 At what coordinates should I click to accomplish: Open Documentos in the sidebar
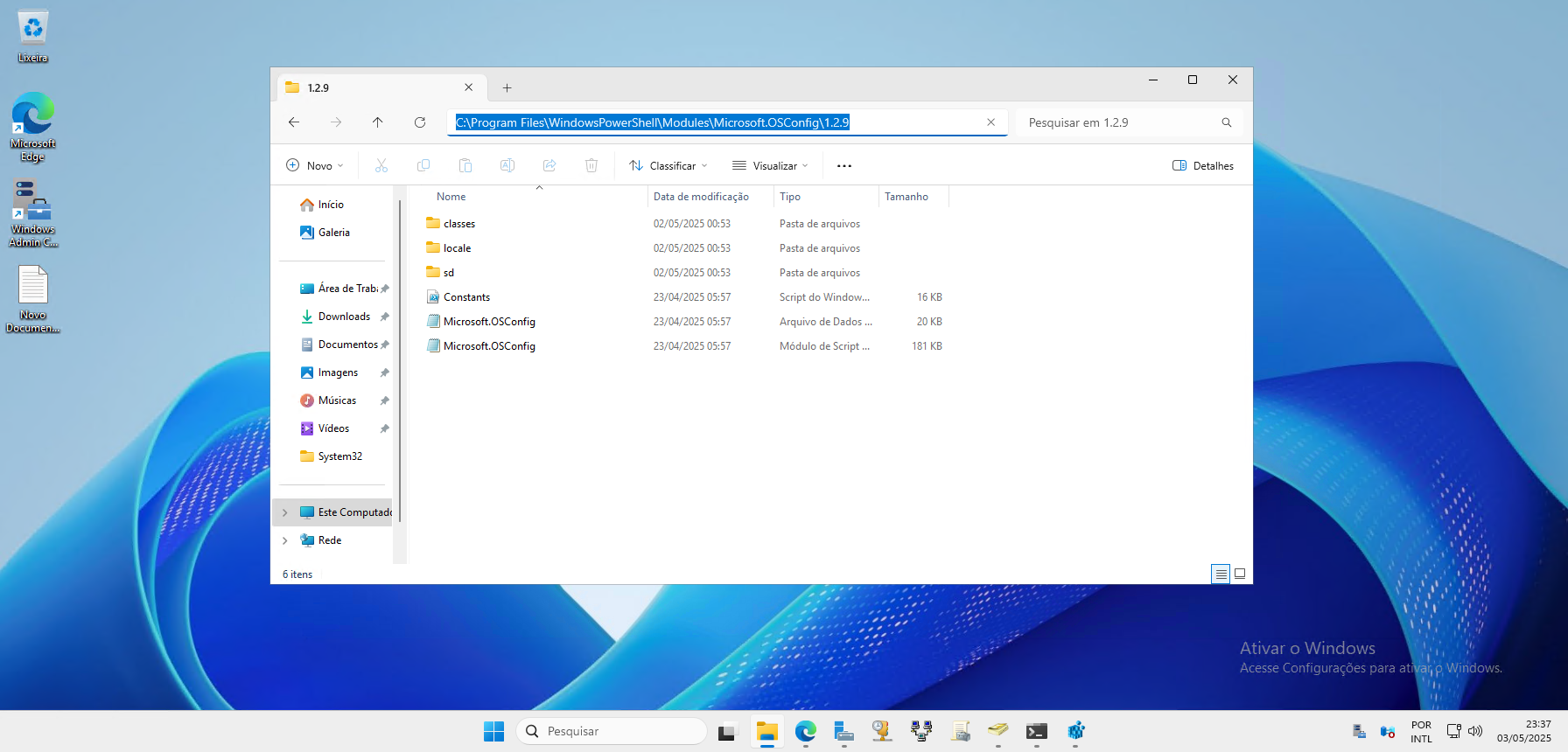point(347,345)
